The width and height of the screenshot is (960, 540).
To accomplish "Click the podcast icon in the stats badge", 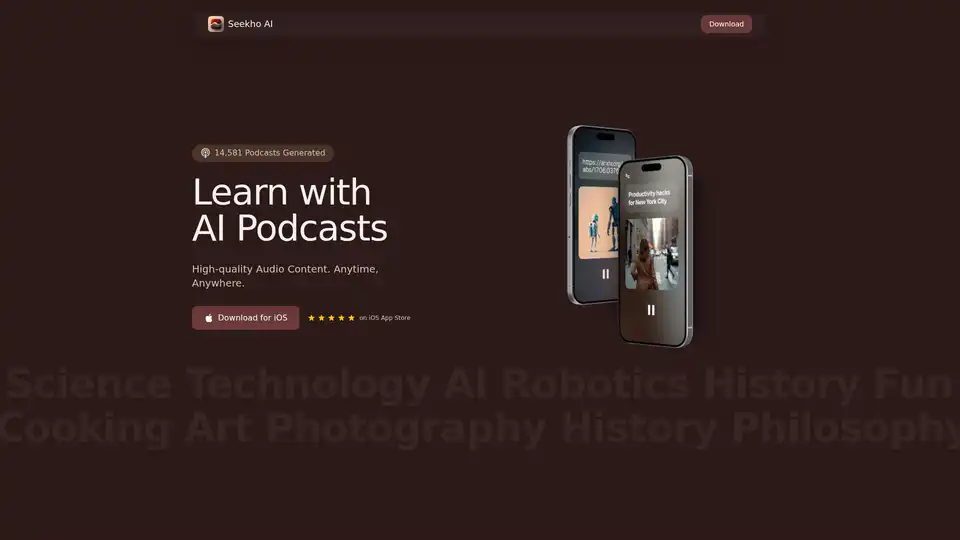I will 205,153.
